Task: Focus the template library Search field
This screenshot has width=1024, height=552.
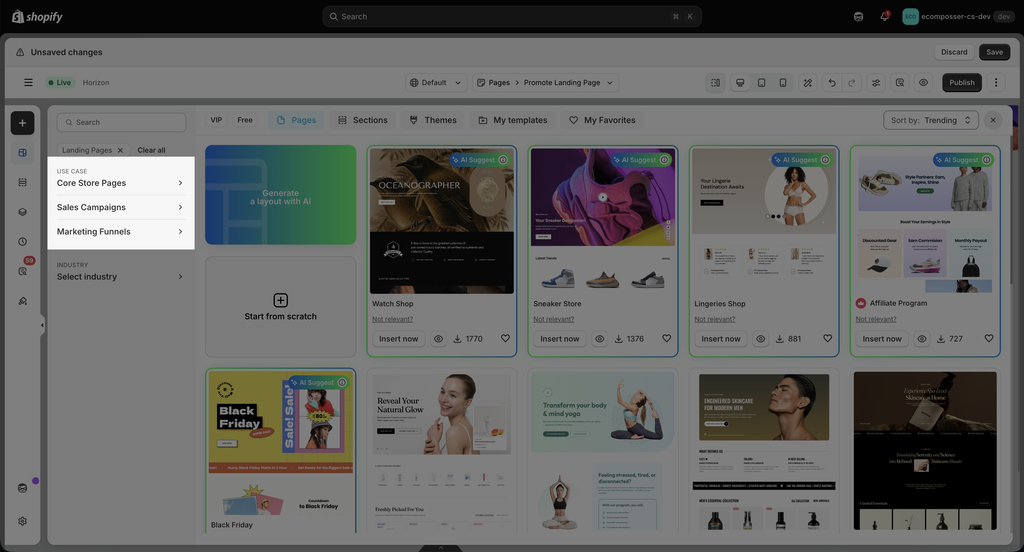Action: click(121, 122)
